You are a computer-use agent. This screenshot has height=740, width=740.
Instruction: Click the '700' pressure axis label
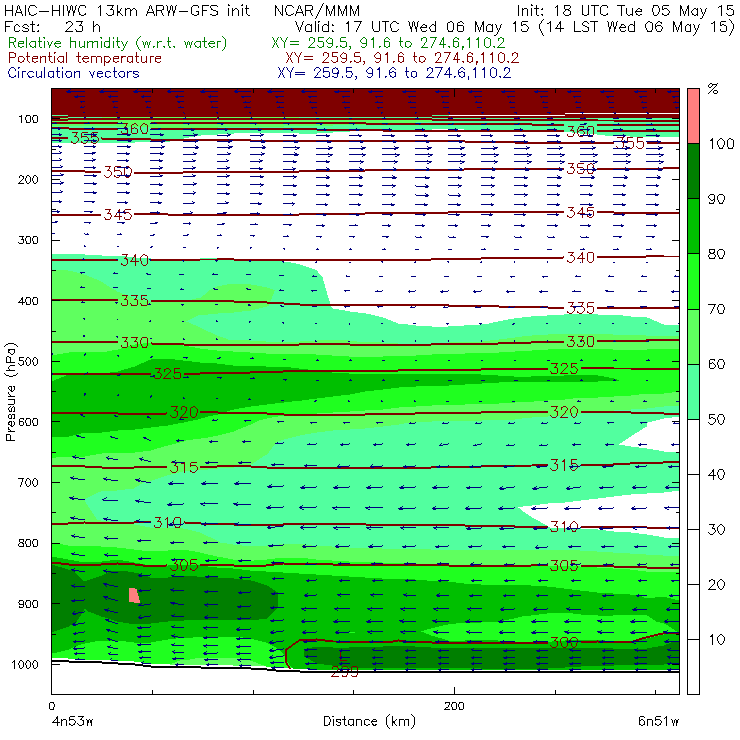tap(28, 483)
